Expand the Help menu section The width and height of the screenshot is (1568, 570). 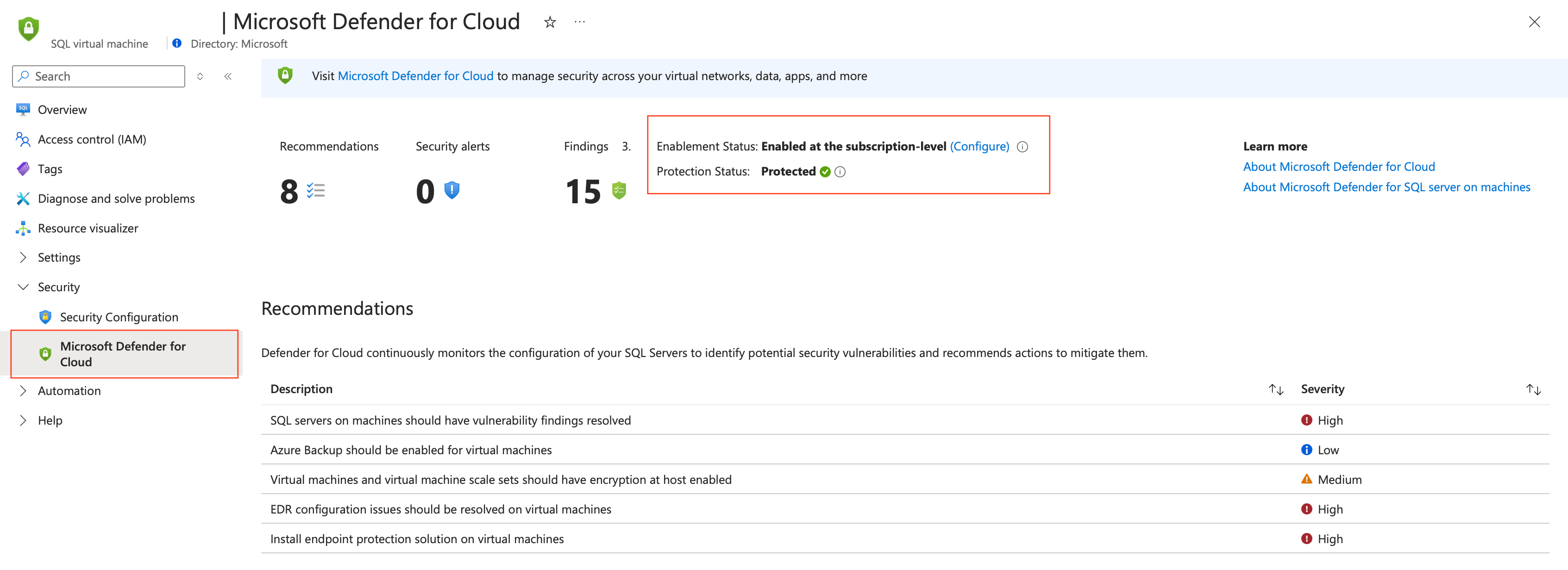point(23,420)
